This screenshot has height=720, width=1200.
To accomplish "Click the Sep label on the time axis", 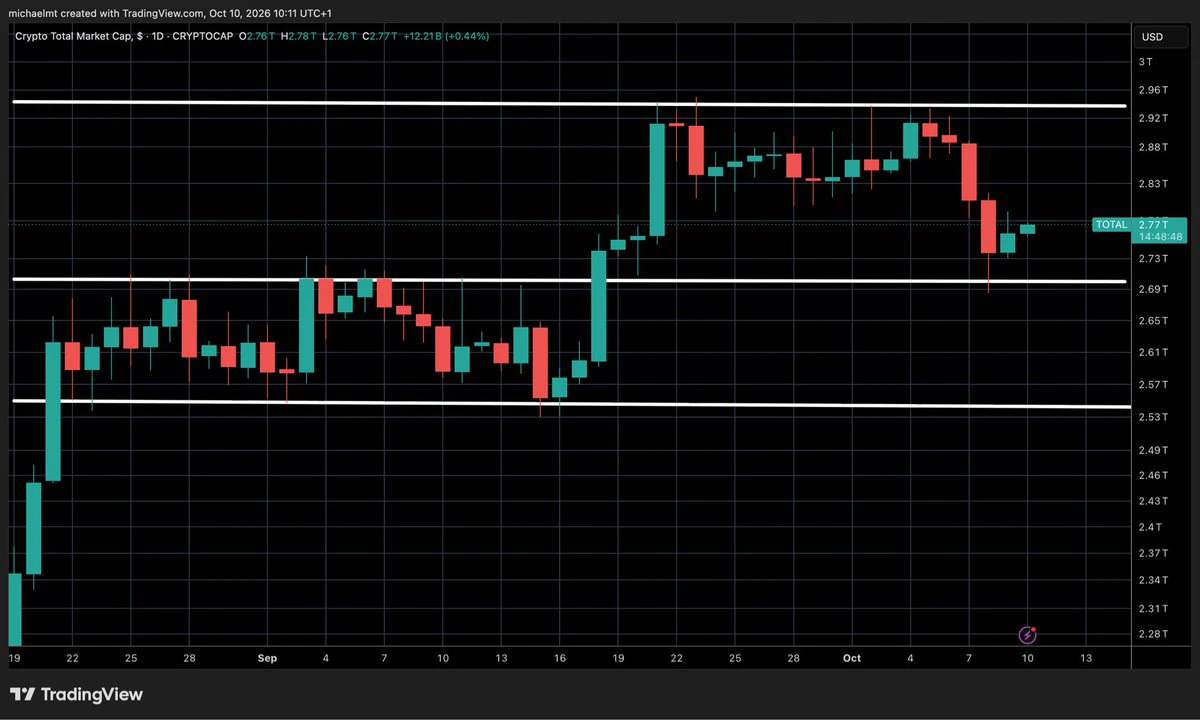I will (267, 658).
